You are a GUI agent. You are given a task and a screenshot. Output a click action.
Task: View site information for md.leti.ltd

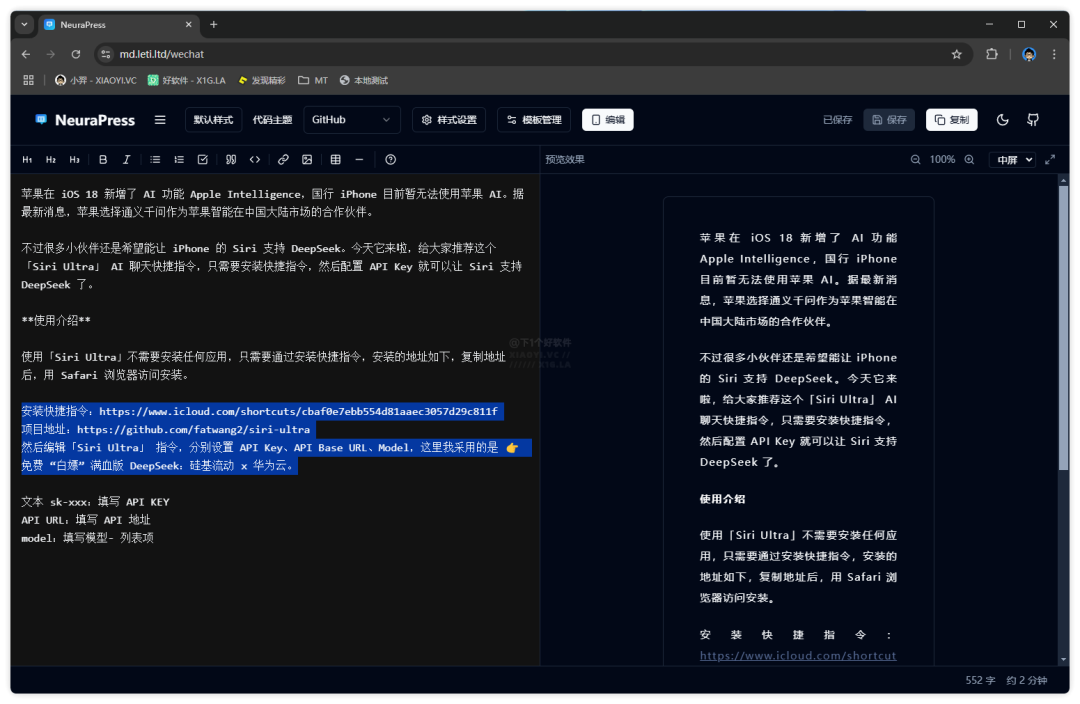coord(105,54)
